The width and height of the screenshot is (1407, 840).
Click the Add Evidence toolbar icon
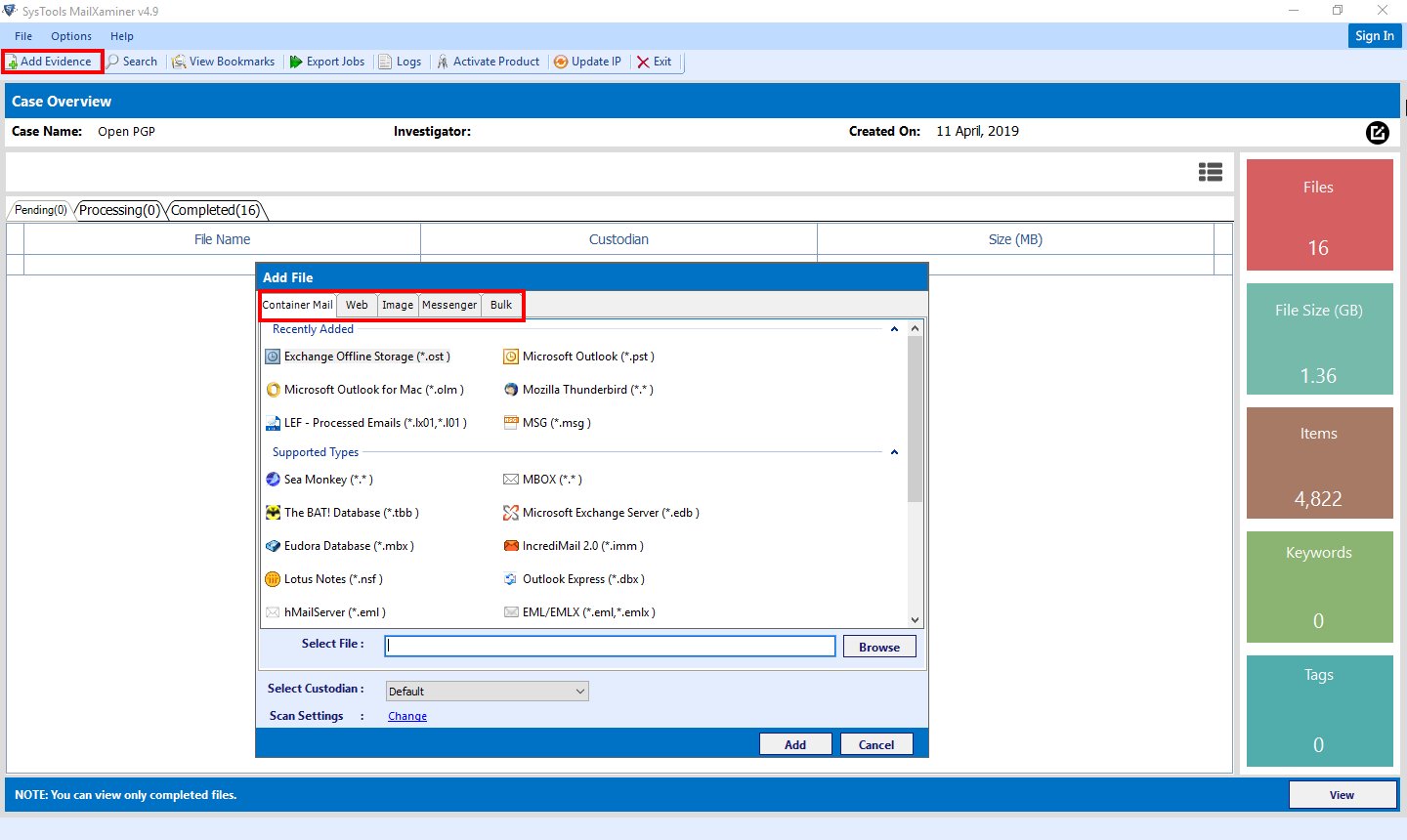click(52, 62)
